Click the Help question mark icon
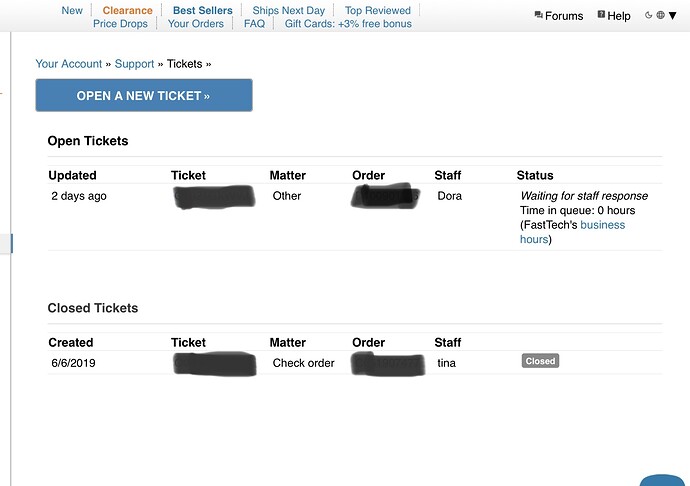Image resolution: width=690 pixels, height=486 pixels. [601, 15]
